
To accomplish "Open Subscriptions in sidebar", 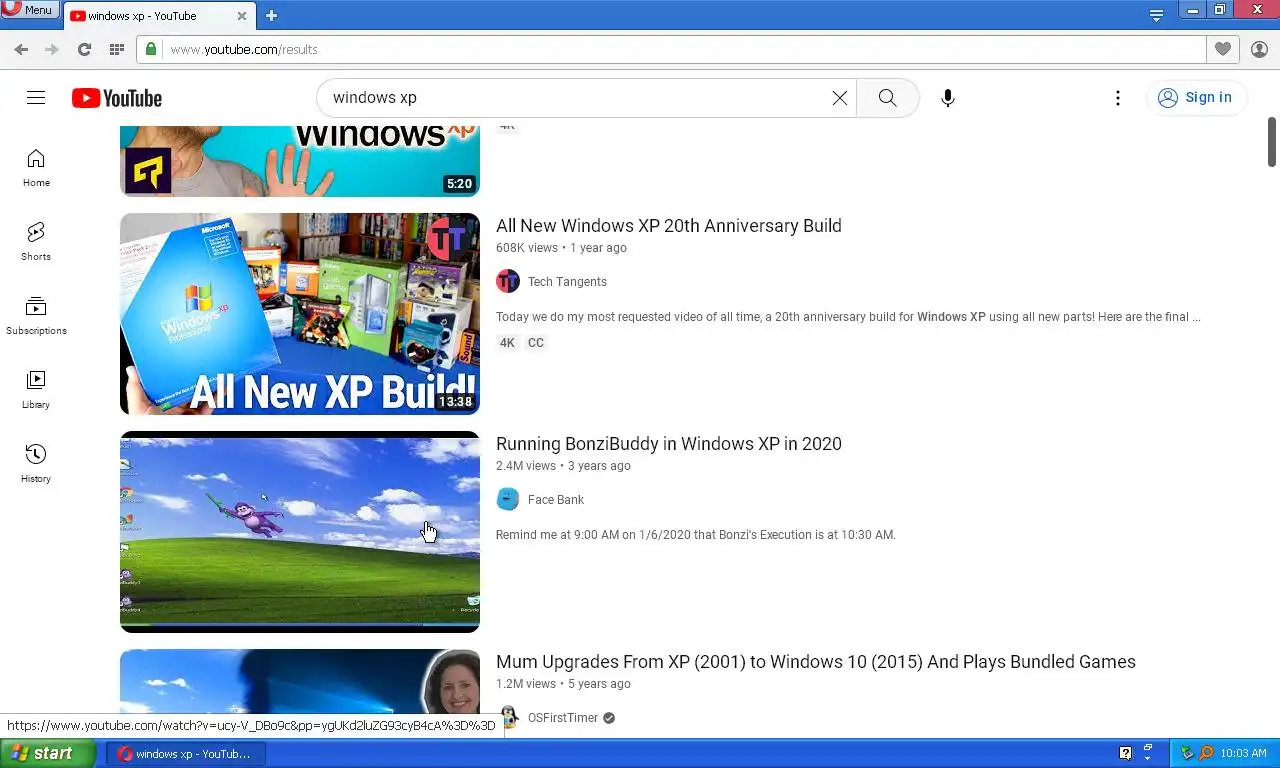I will click(36, 316).
